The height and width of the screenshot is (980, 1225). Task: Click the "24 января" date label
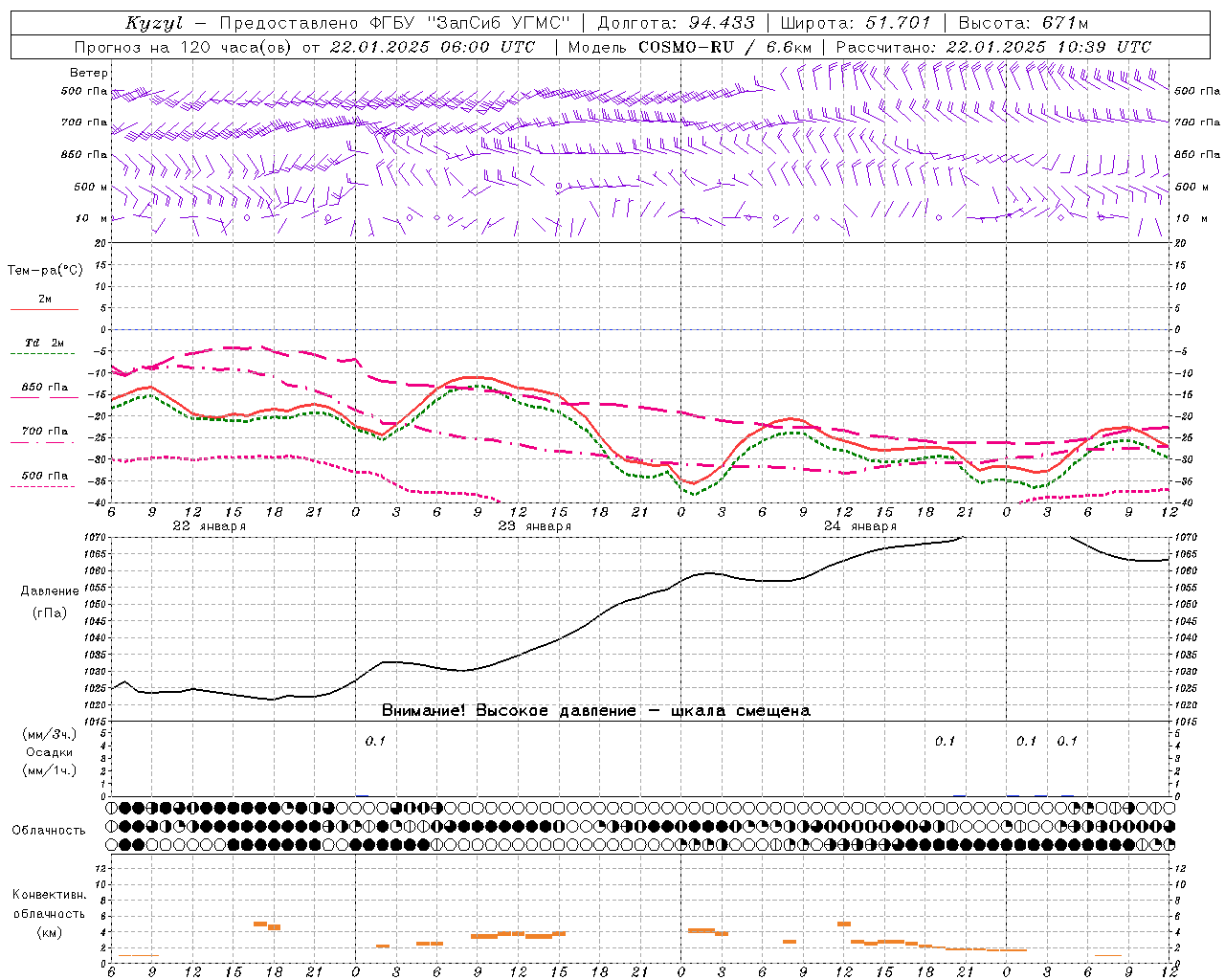tap(859, 526)
